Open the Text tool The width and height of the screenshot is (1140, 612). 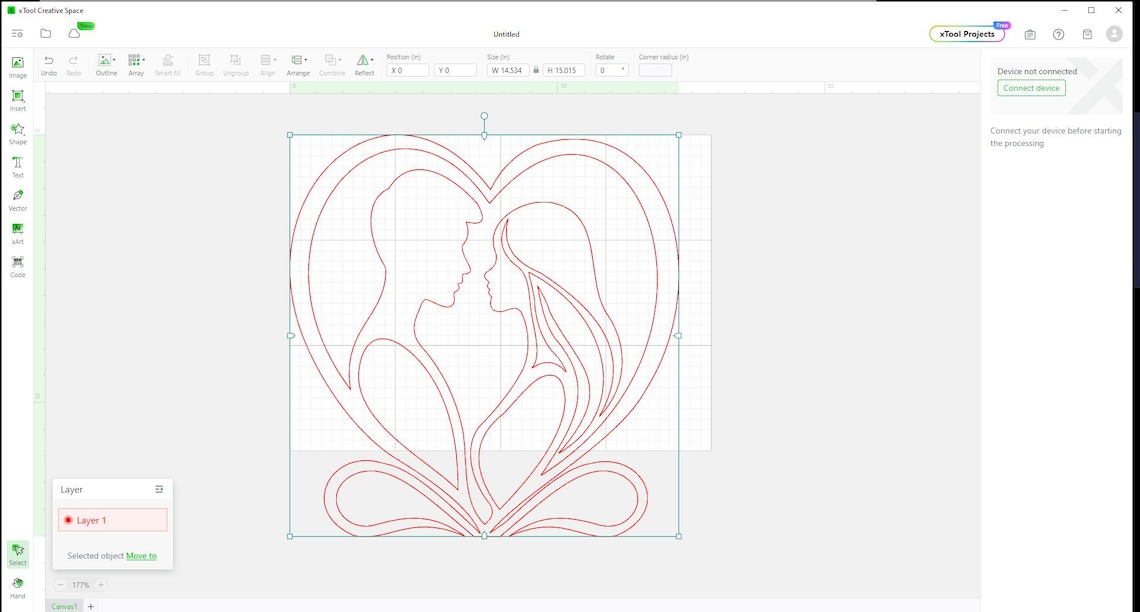pyautogui.click(x=17, y=166)
